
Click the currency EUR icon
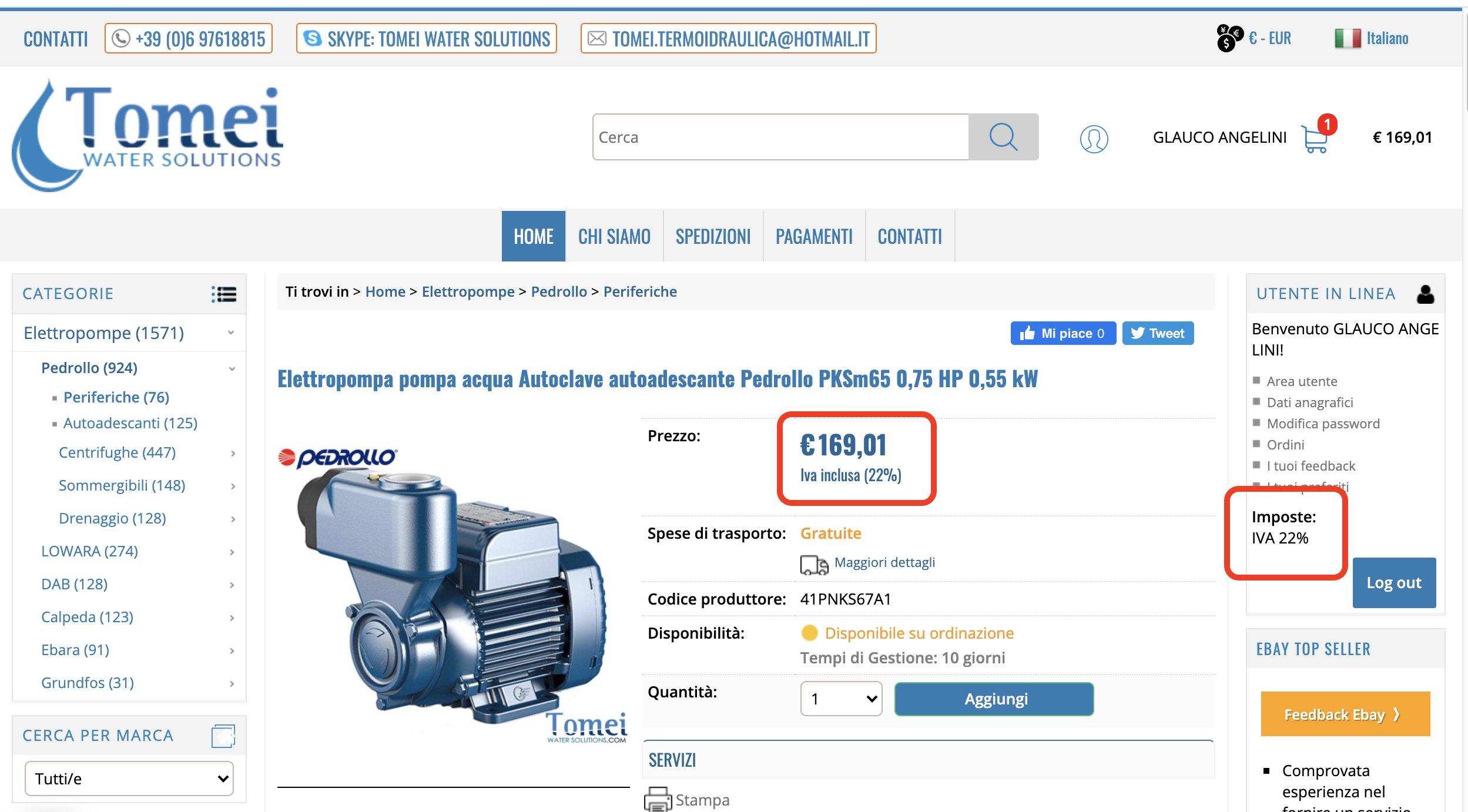pyautogui.click(x=1229, y=38)
